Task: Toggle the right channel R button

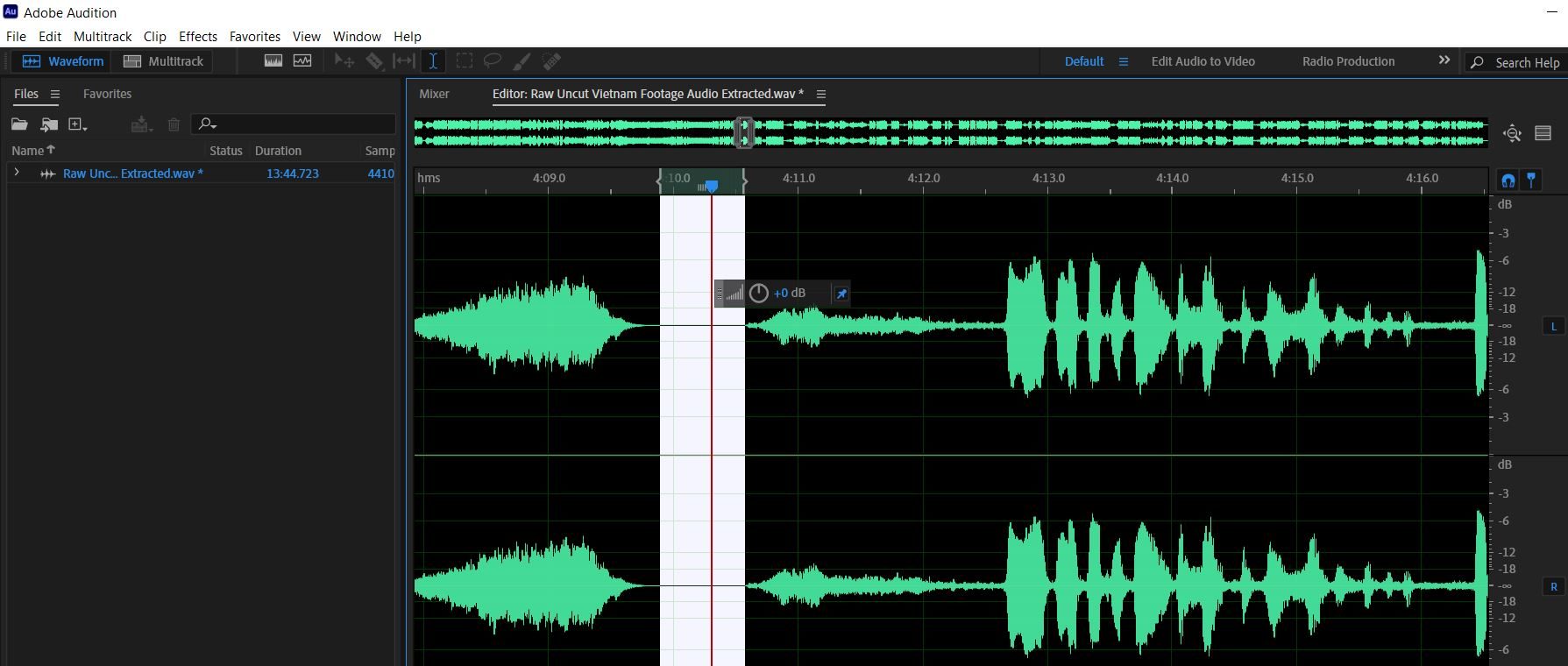Action: click(x=1554, y=587)
